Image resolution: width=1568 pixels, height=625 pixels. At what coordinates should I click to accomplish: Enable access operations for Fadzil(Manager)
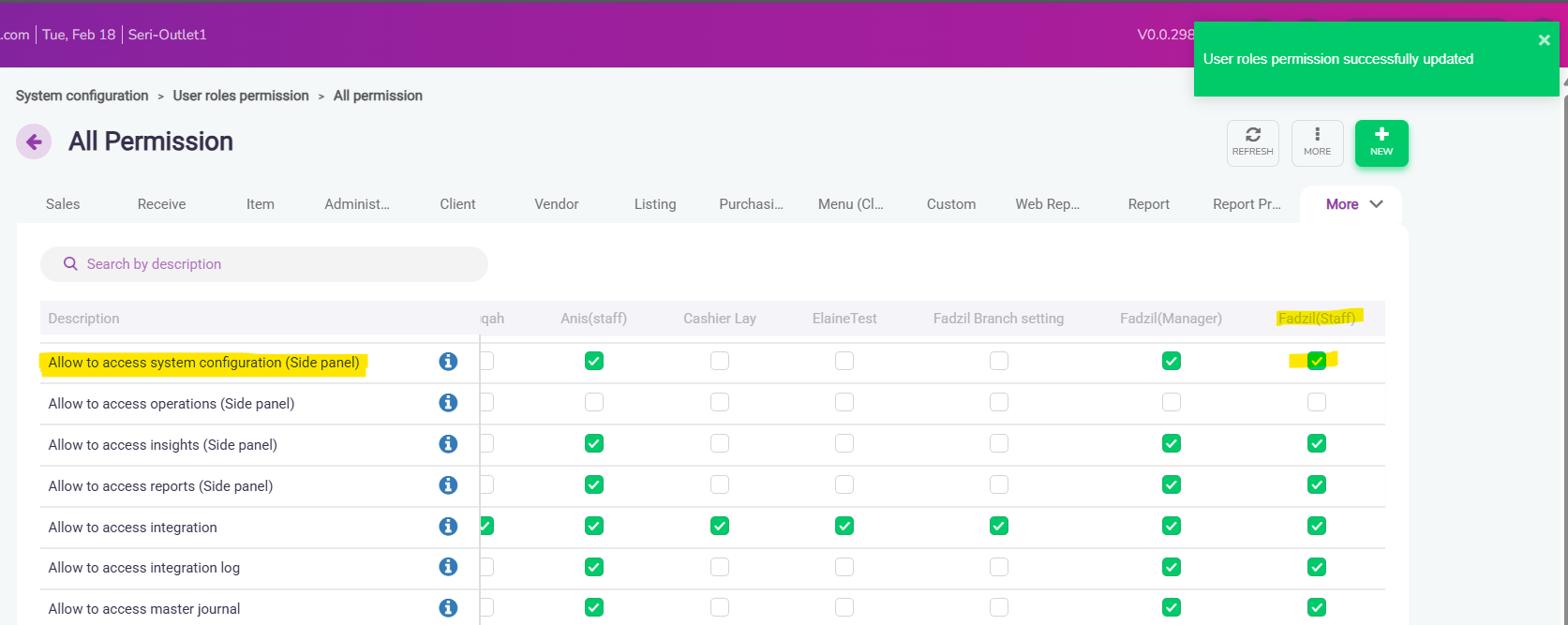tap(1171, 402)
